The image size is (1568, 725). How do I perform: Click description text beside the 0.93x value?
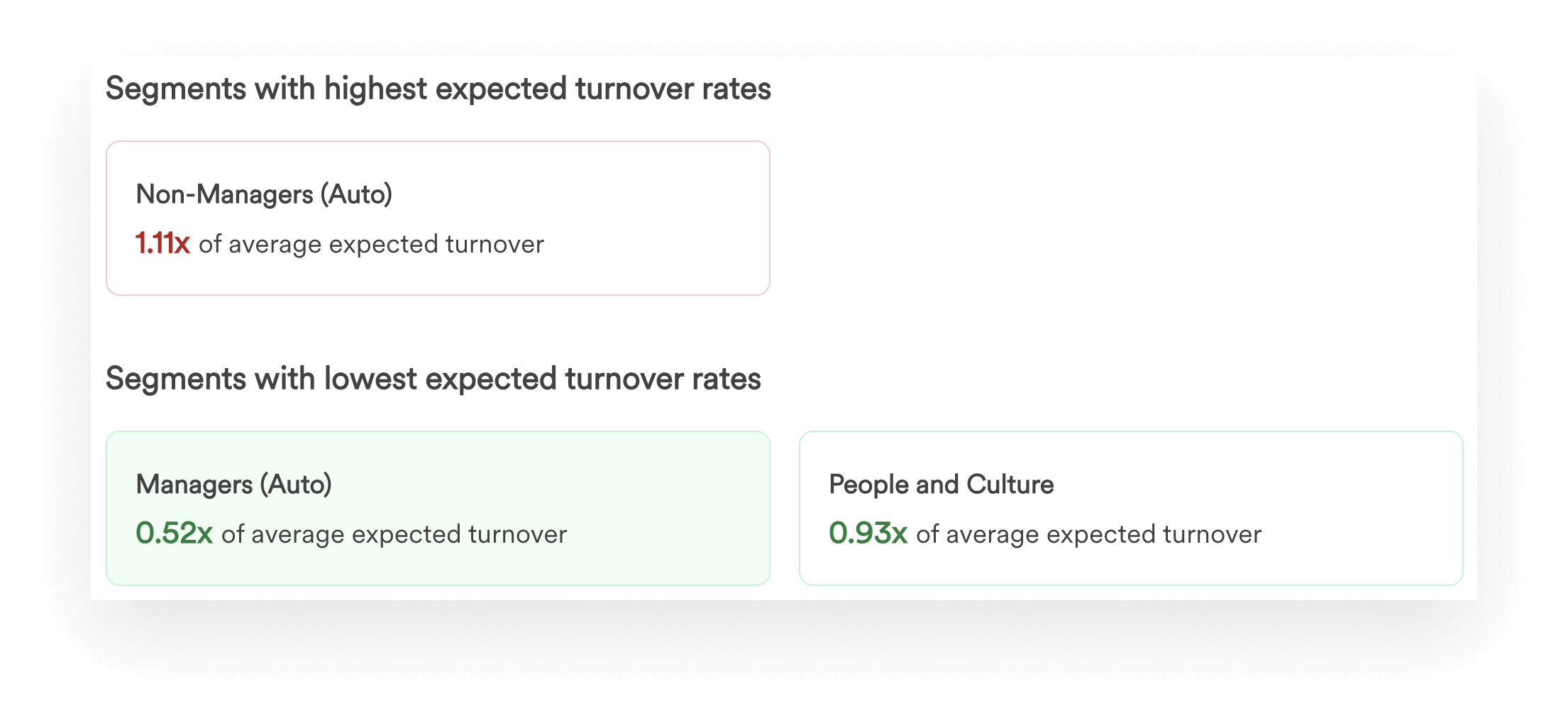click(x=1088, y=535)
